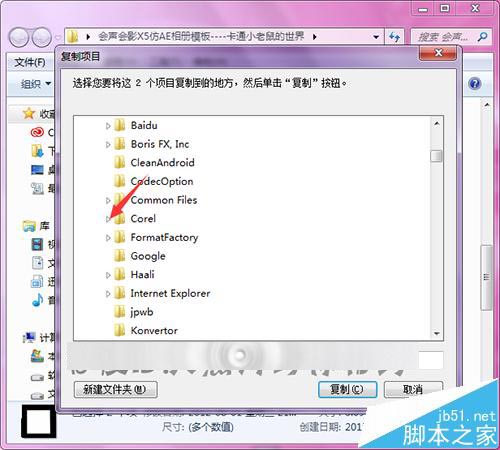This screenshot has width=500, height=450.
Task: Select the Boris FX, Inc folder icon
Action: click(x=120, y=144)
